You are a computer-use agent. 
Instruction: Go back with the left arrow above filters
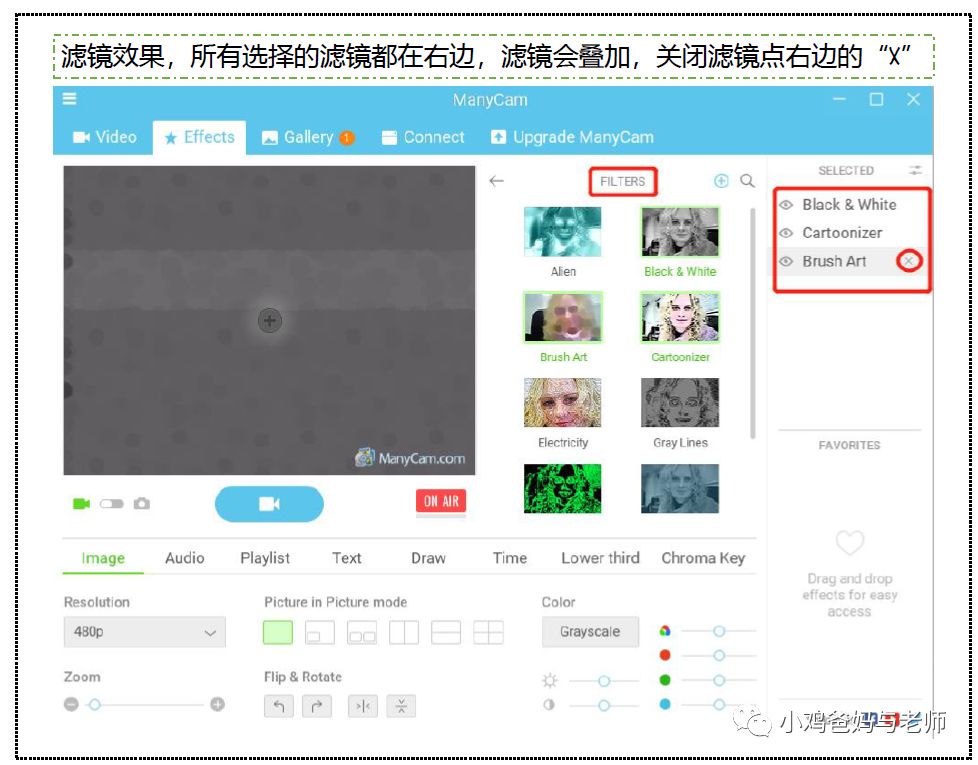tap(496, 180)
